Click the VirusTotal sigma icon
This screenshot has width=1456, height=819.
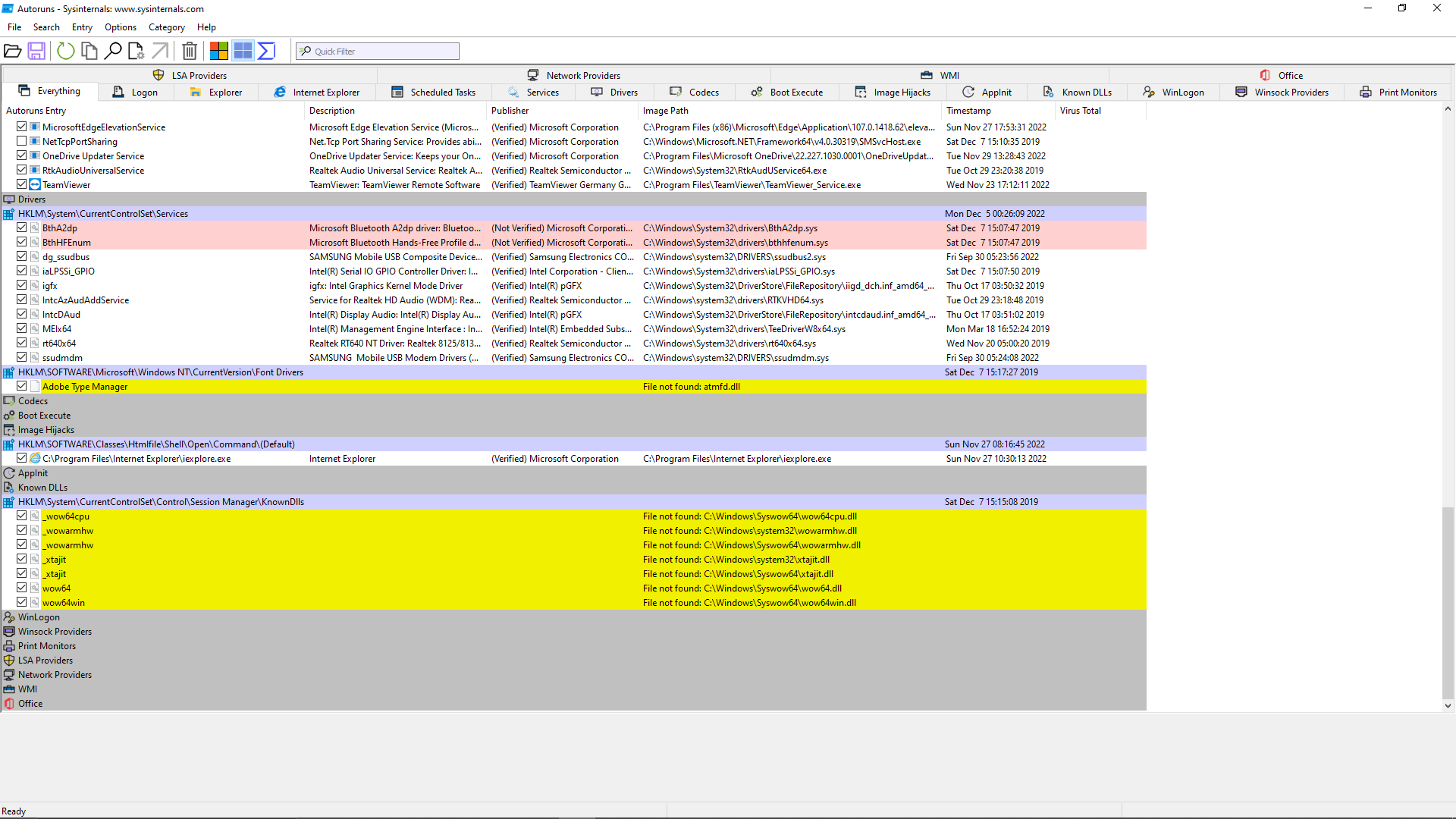[x=266, y=51]
